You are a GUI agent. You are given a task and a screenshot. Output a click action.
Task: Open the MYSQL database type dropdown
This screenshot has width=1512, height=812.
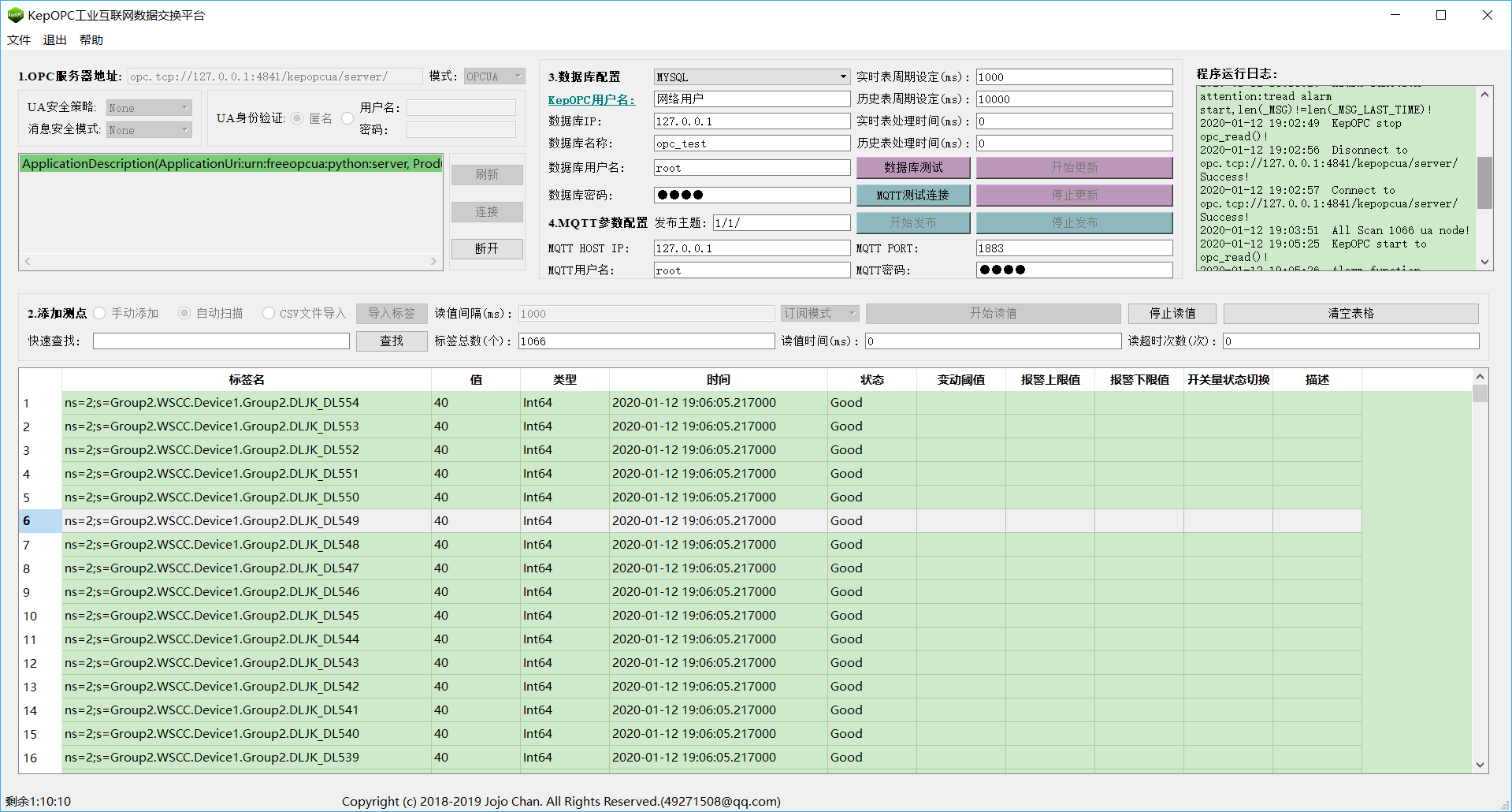click(x=752, y=77)
